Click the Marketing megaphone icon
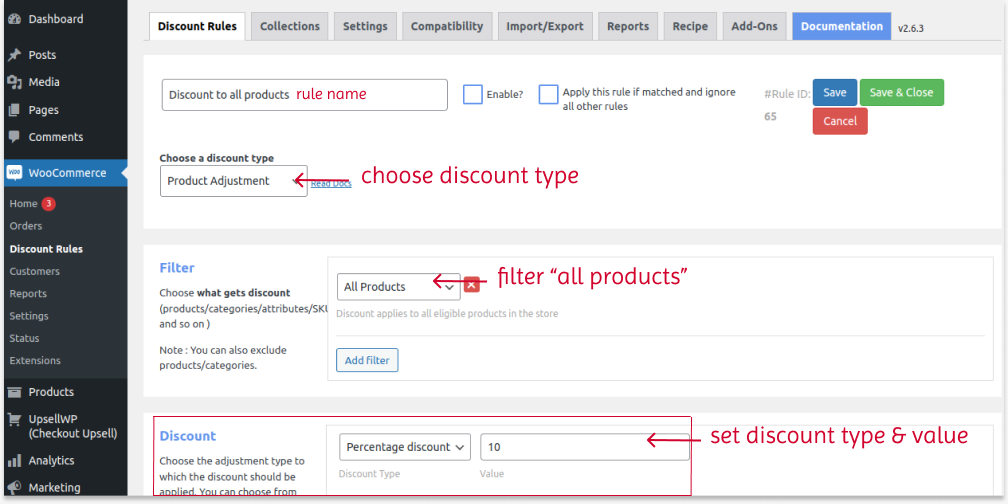The height and width of the screenshot is (504, 1008). (14, 488)
